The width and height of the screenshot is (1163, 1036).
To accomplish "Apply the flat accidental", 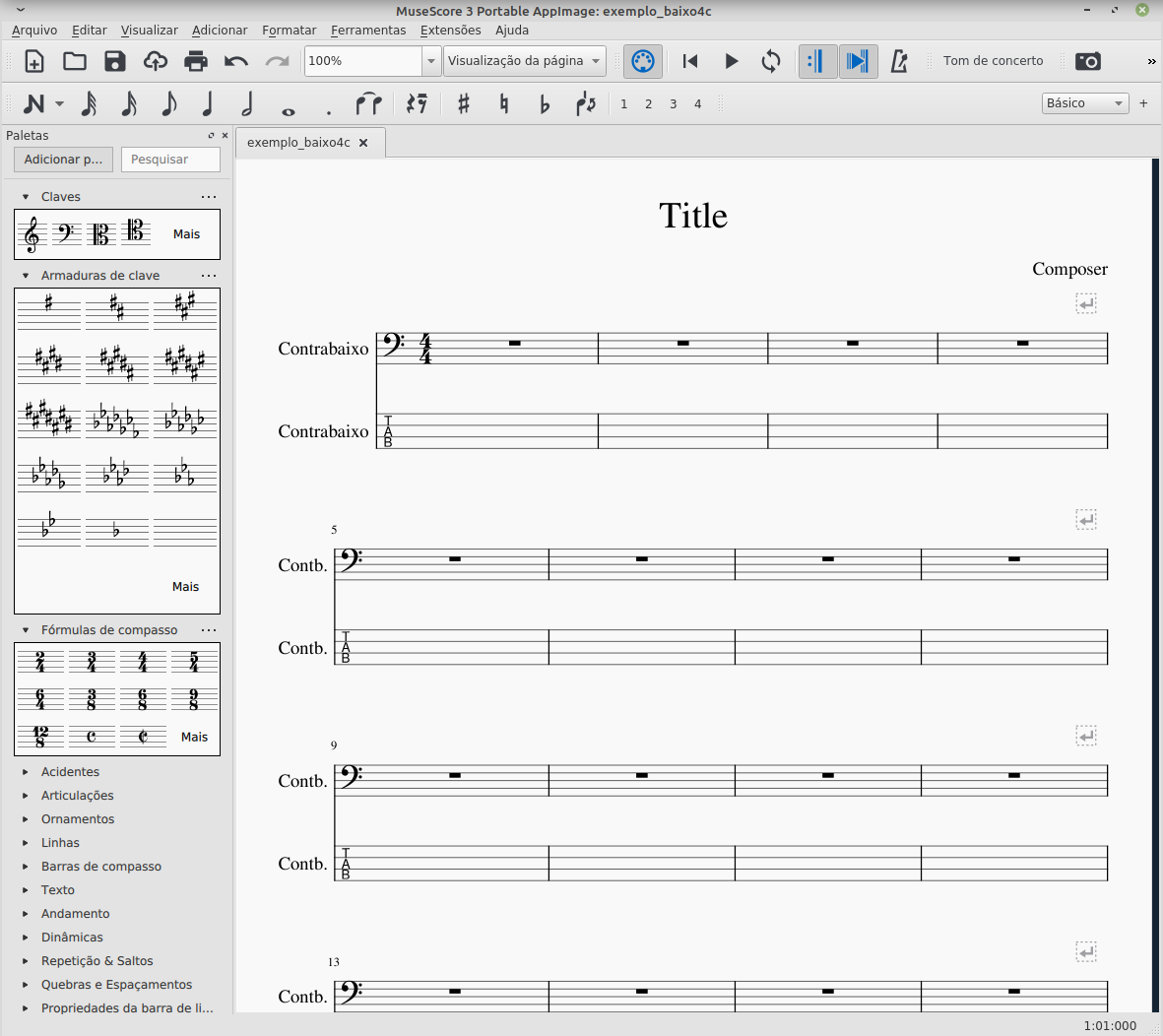I will coord(545,103).
